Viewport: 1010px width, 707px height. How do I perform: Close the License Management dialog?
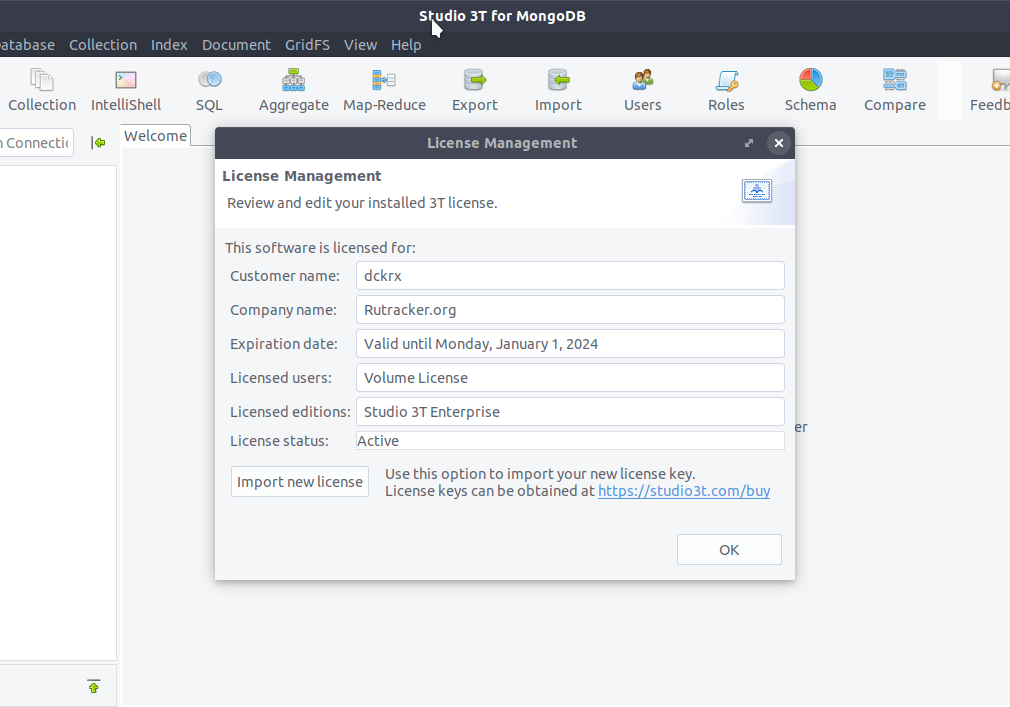point(779,143)
